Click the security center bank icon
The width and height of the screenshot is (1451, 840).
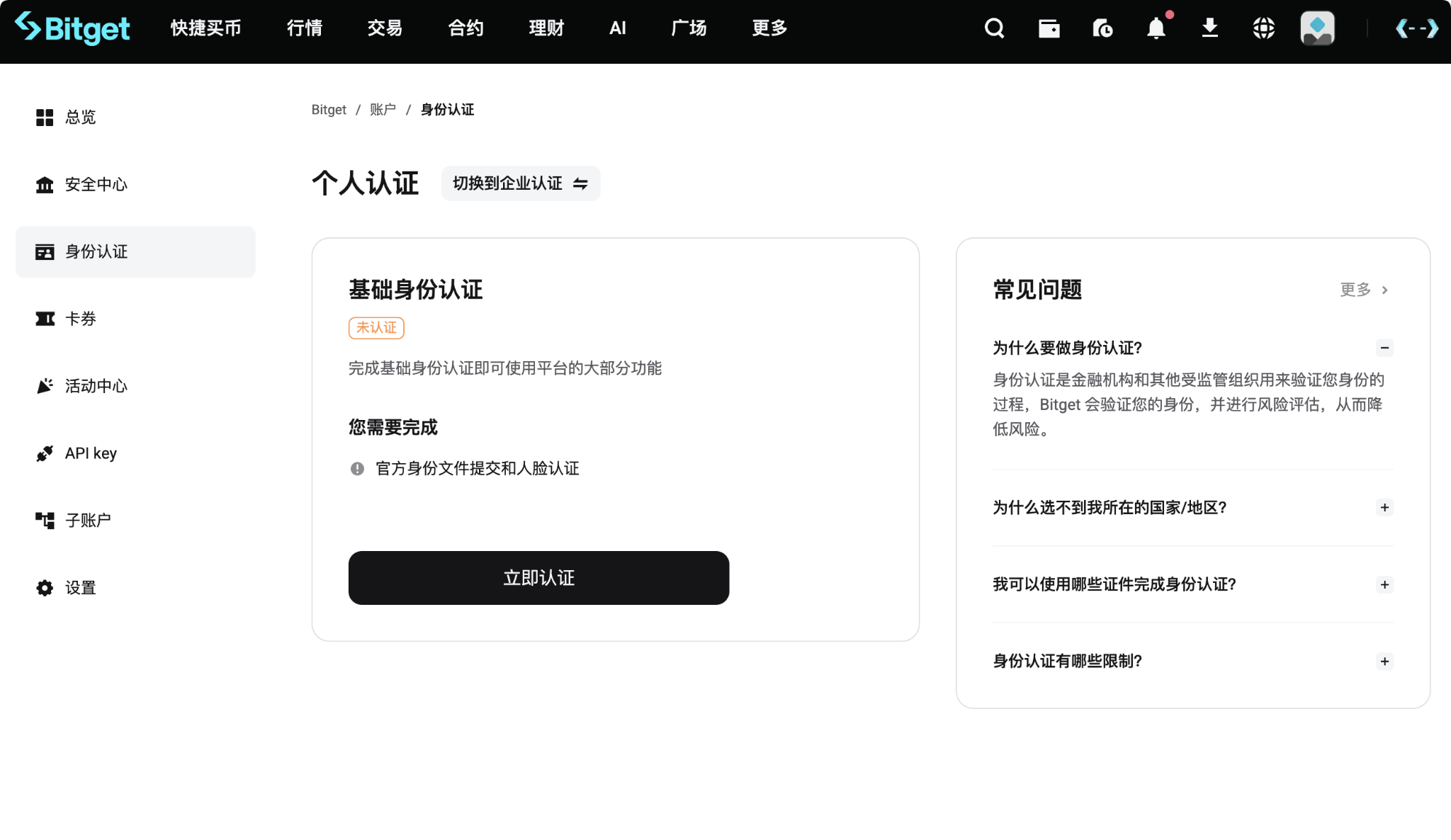click(45, 185)
